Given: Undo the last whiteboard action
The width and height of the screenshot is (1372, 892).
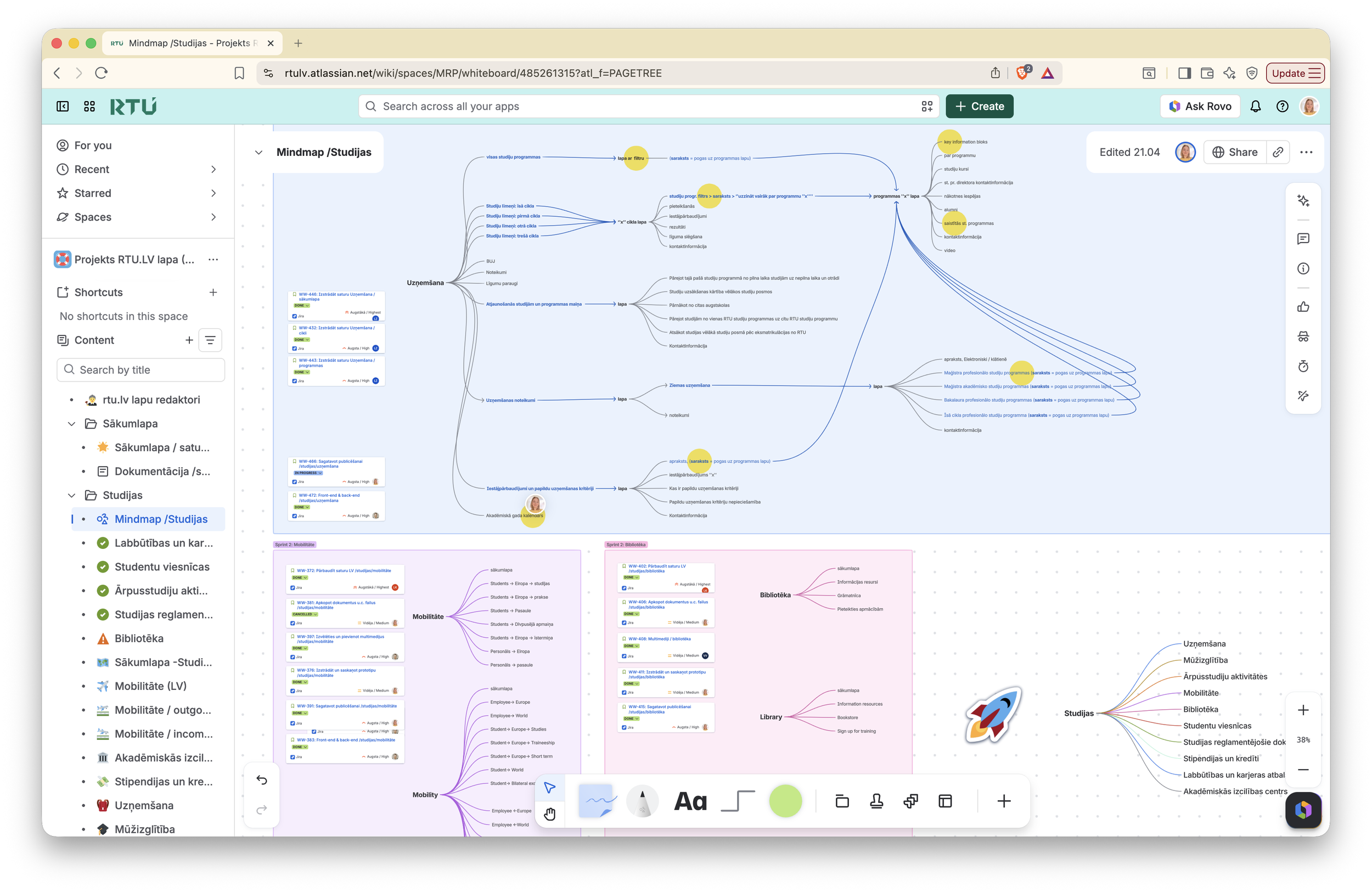Looking at the screenshot, I should (x=262, y=780).
